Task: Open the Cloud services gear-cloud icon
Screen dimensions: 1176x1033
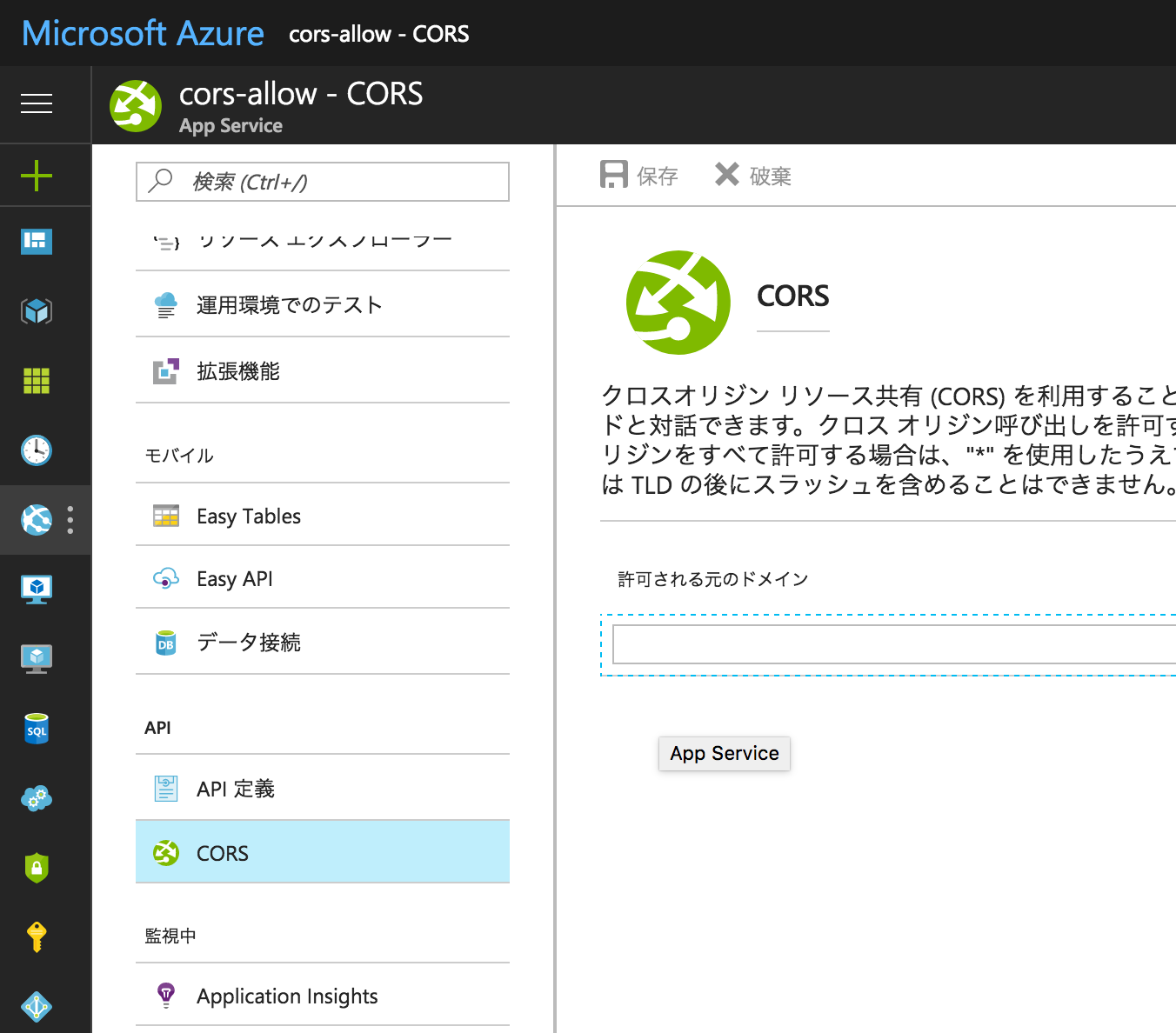Action: [37, 798]
